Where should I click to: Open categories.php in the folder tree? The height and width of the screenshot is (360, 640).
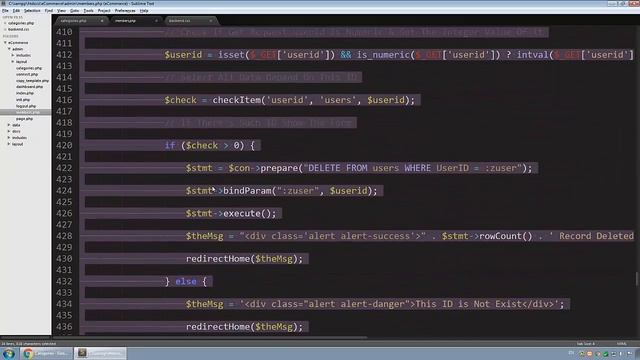tap(29, 68)
